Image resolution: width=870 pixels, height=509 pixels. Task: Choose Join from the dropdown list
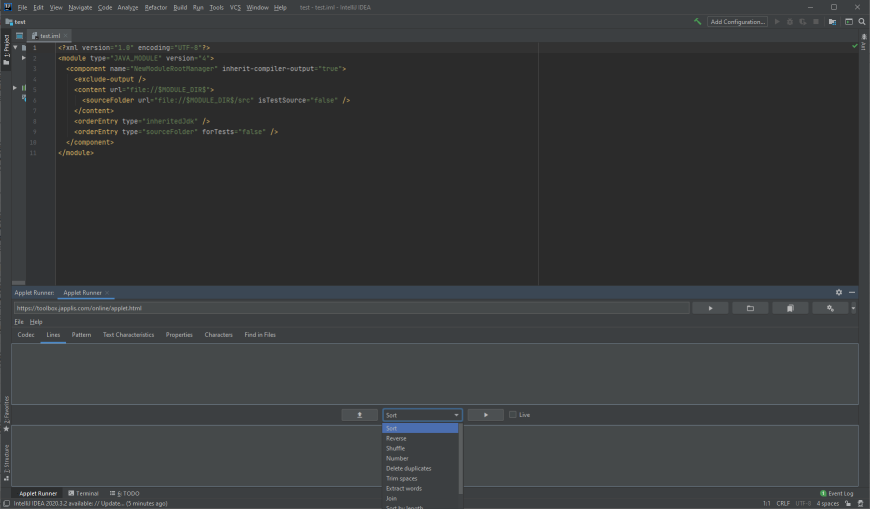pos(420,498)
